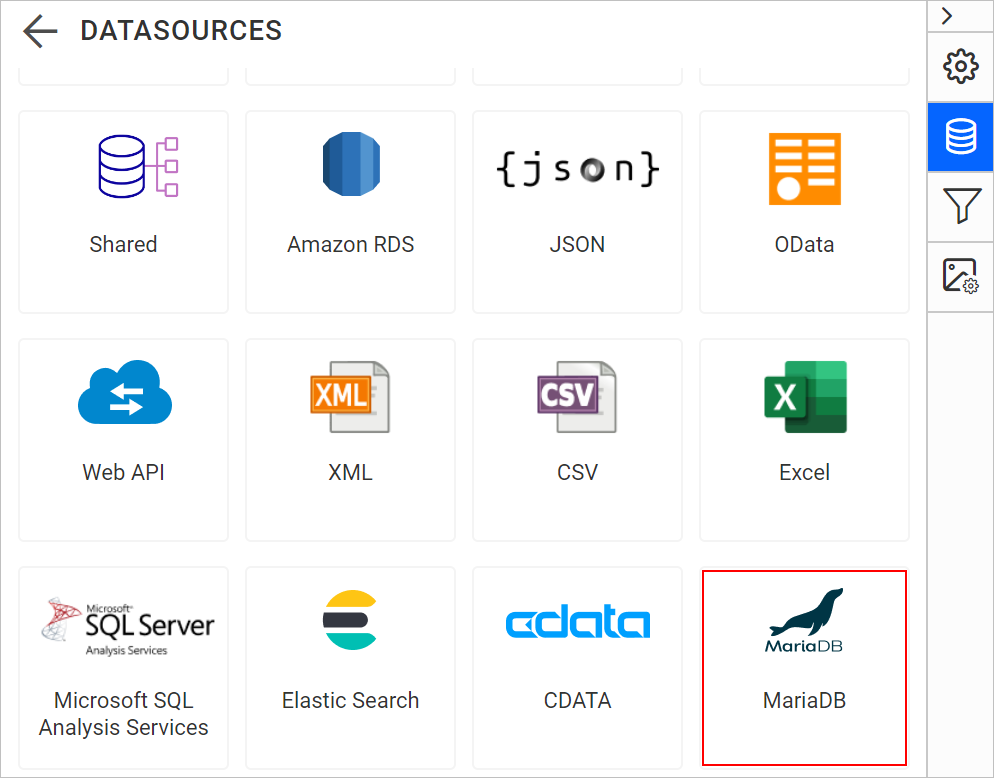Choose the Amazon RDS icon
994x778 pixels.
(351, 164)
